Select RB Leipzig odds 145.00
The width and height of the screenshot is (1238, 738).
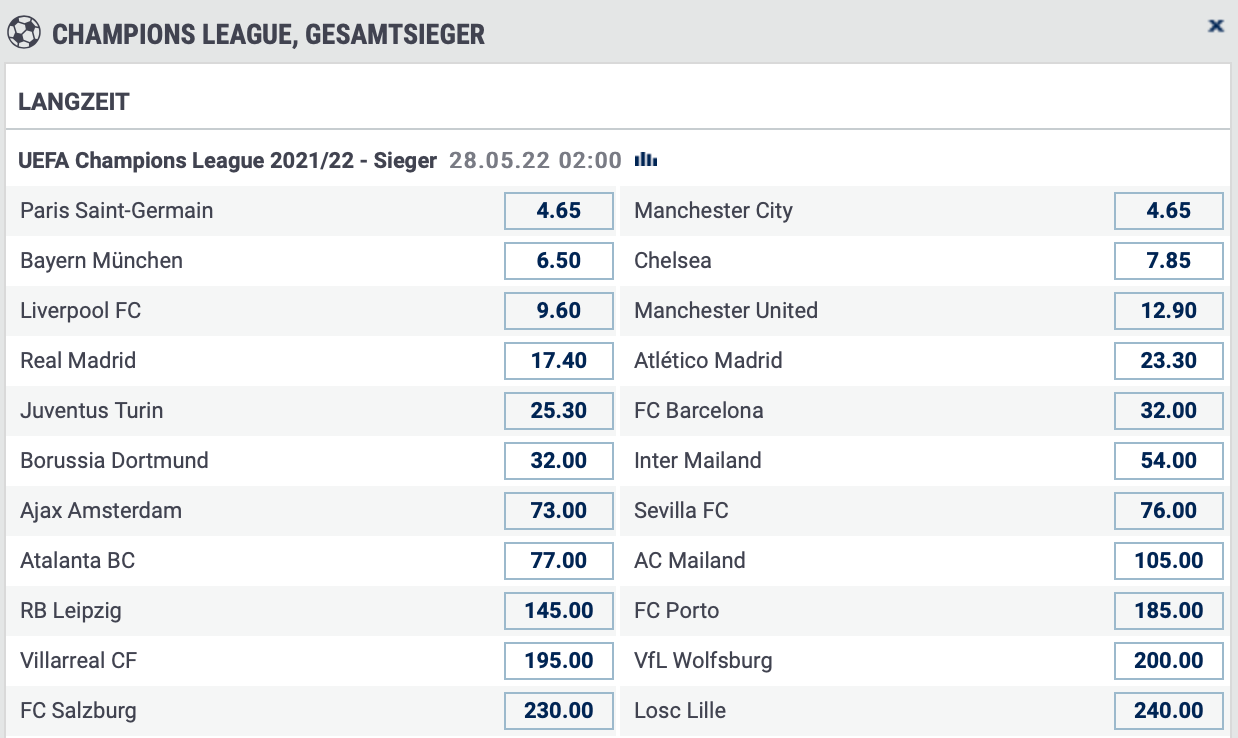(558, 611)
